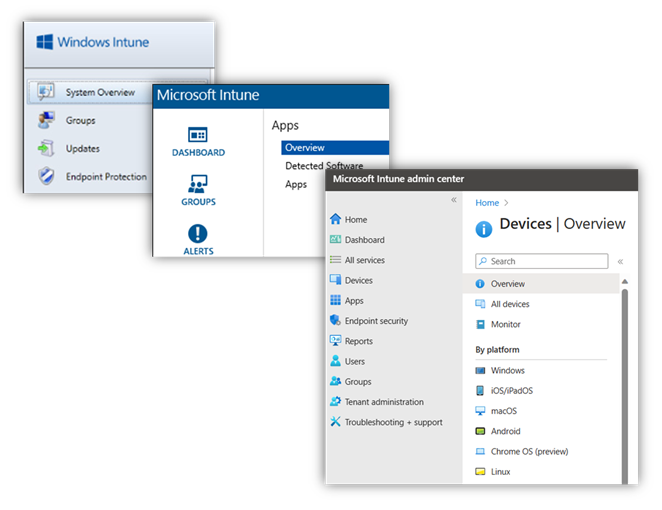Screen dimensions: 662x510
Task: Click the Tenant administration gear icon
Action: click(335, 401)
